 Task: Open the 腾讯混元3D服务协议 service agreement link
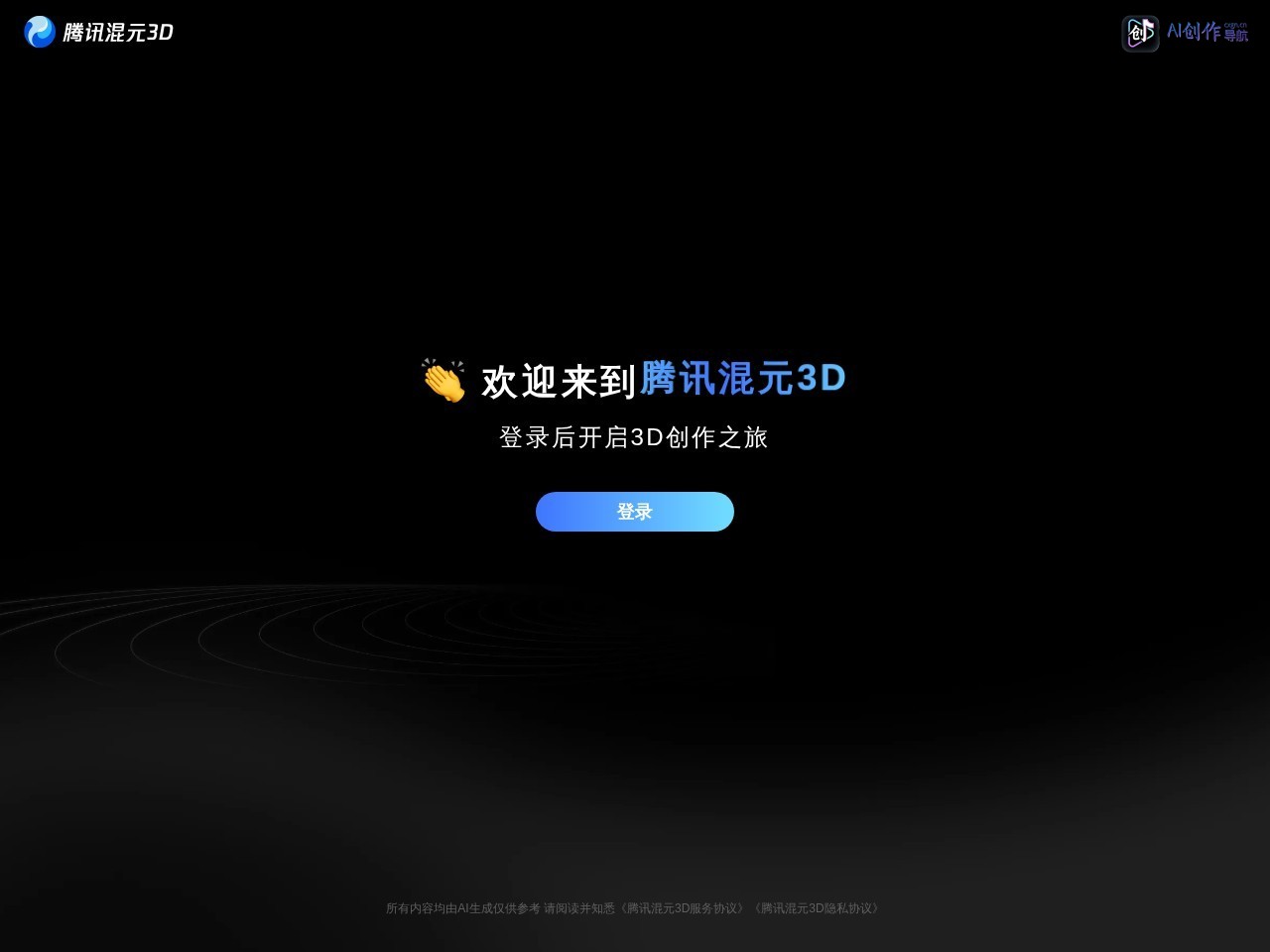pos(683,908)
